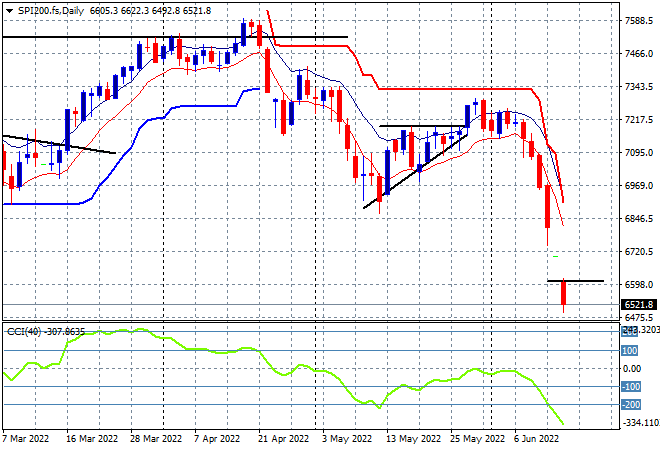
Task: Click the 16 Mar 2022 date label
Action: [92, 439]
